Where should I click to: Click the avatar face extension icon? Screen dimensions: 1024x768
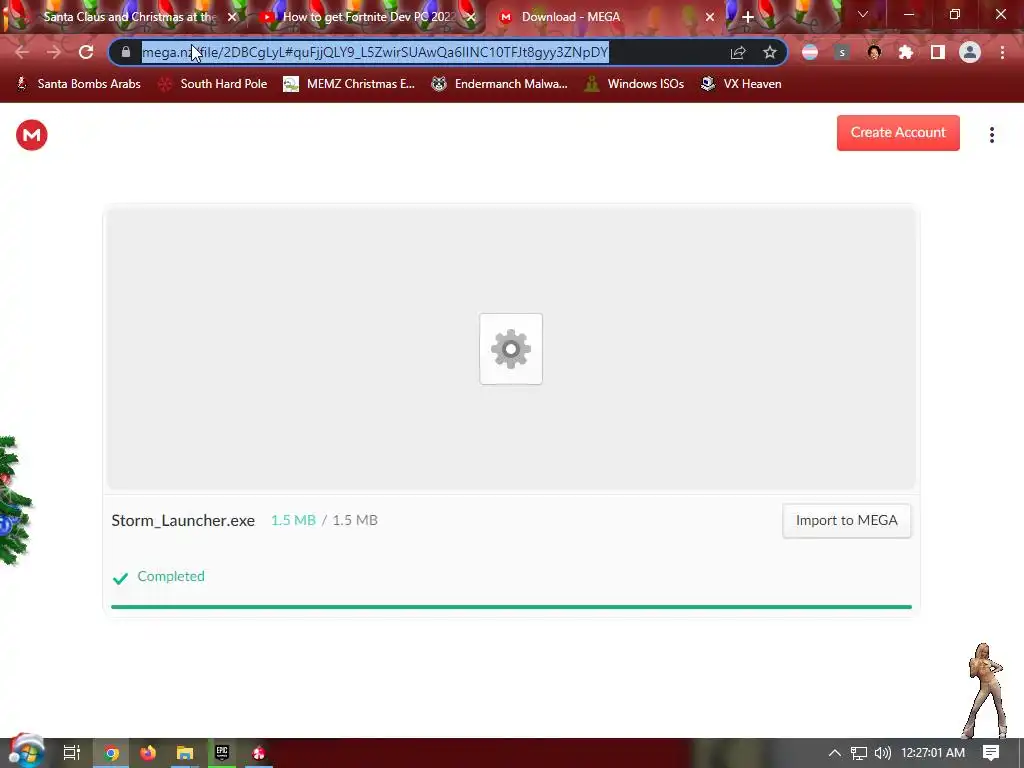pyautogui.click(x=874, y=52)
